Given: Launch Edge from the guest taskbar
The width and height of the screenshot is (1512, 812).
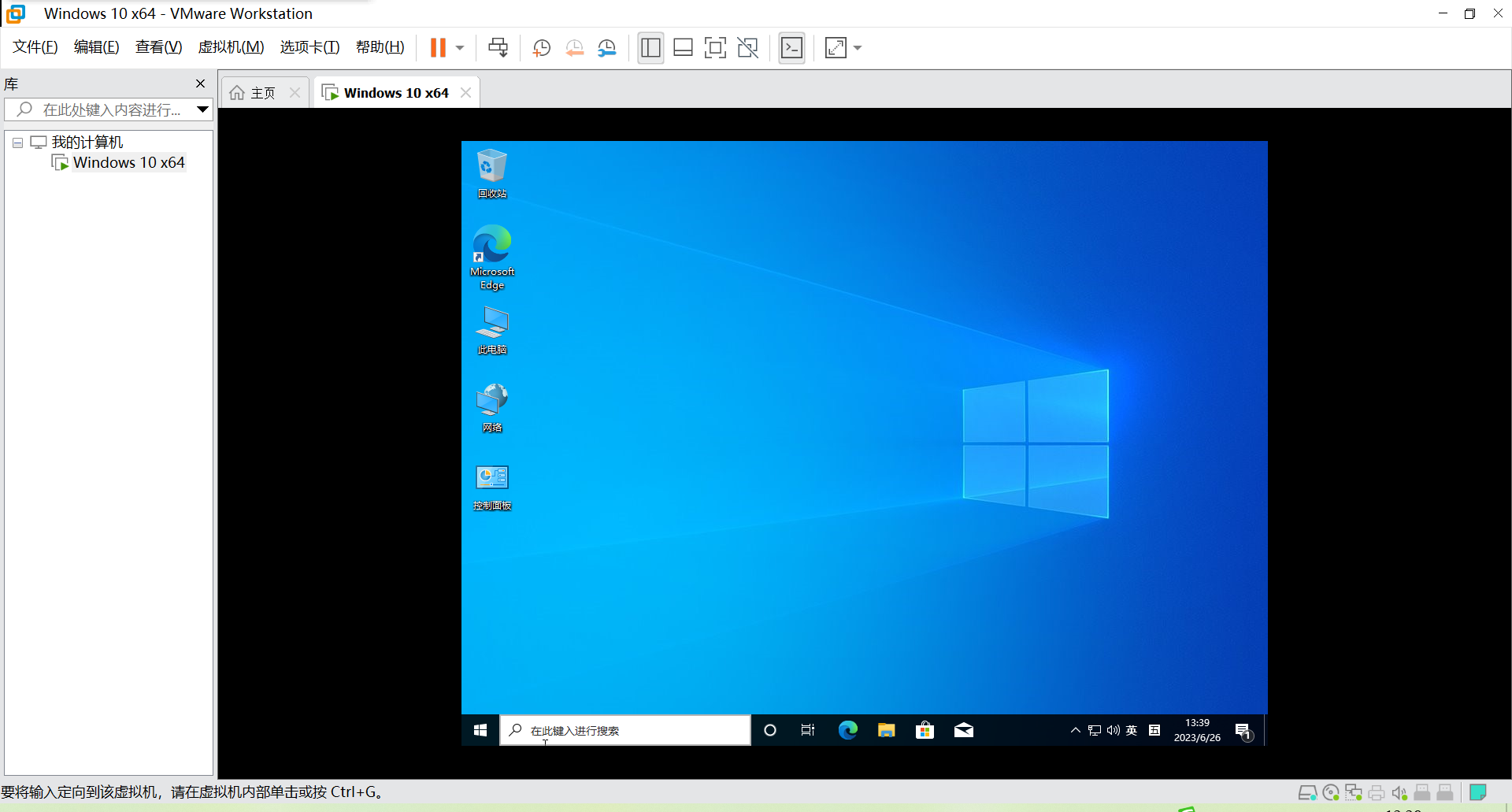Looking at the screenshot, I should [x=847, y=730].
